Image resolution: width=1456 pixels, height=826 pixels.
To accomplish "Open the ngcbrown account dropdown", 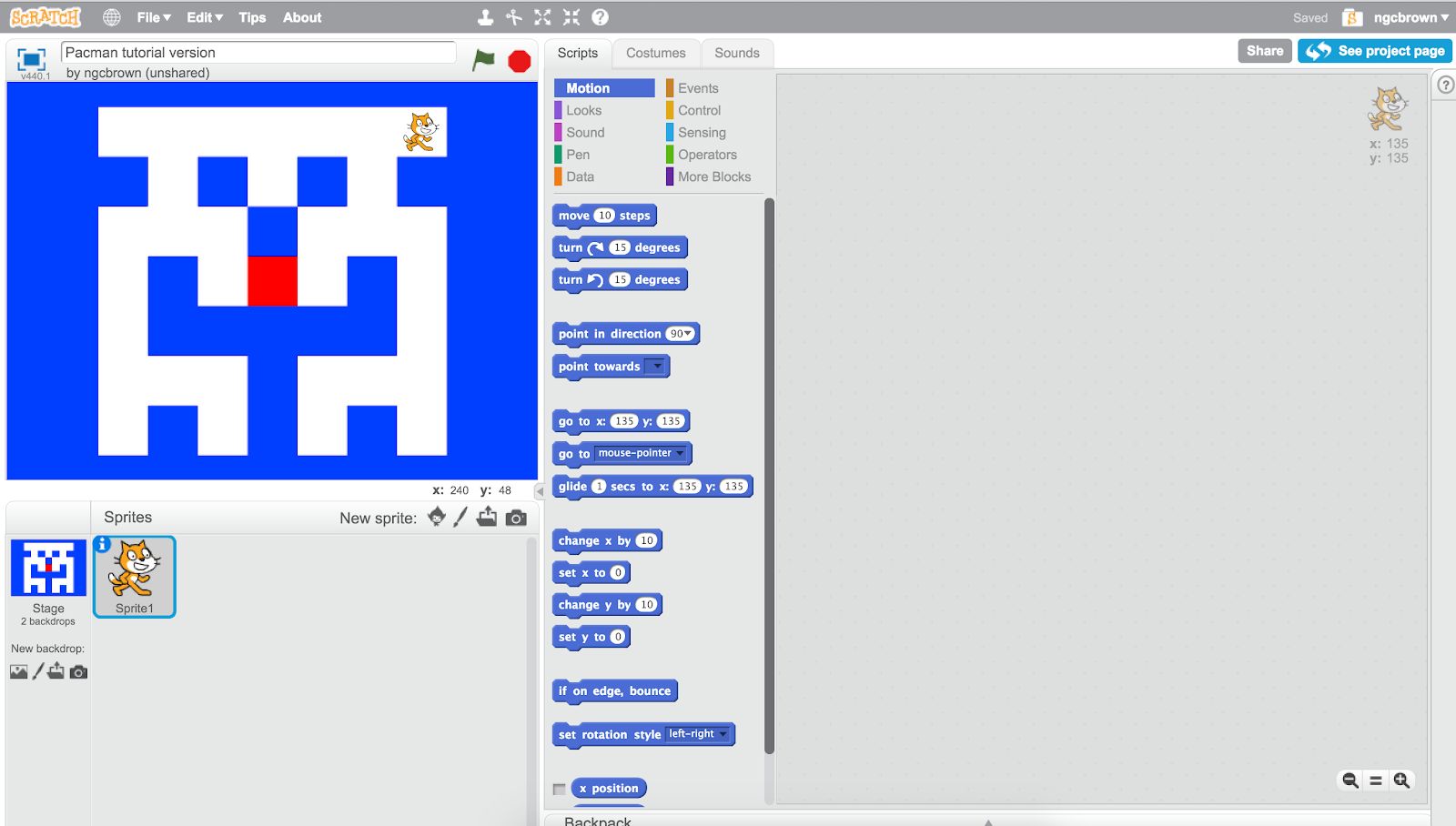I will [x=1410, y=17].
